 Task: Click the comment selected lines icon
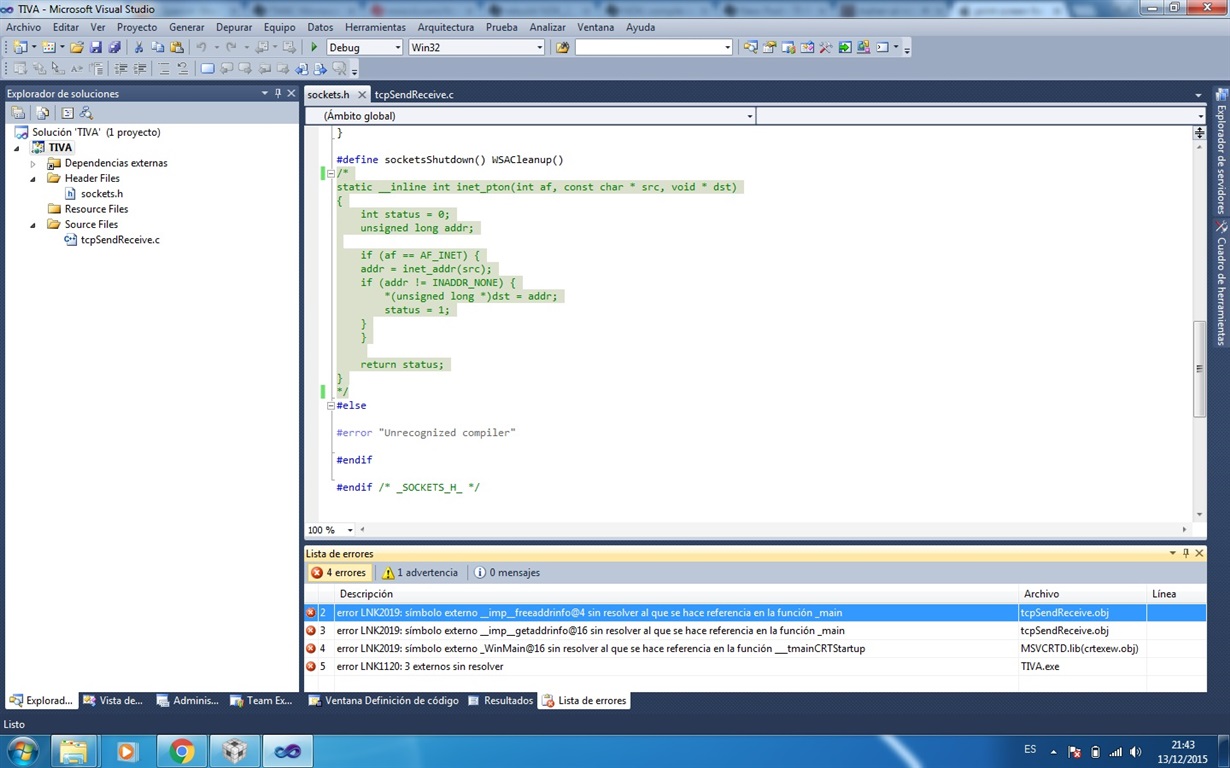pos(164,68)
